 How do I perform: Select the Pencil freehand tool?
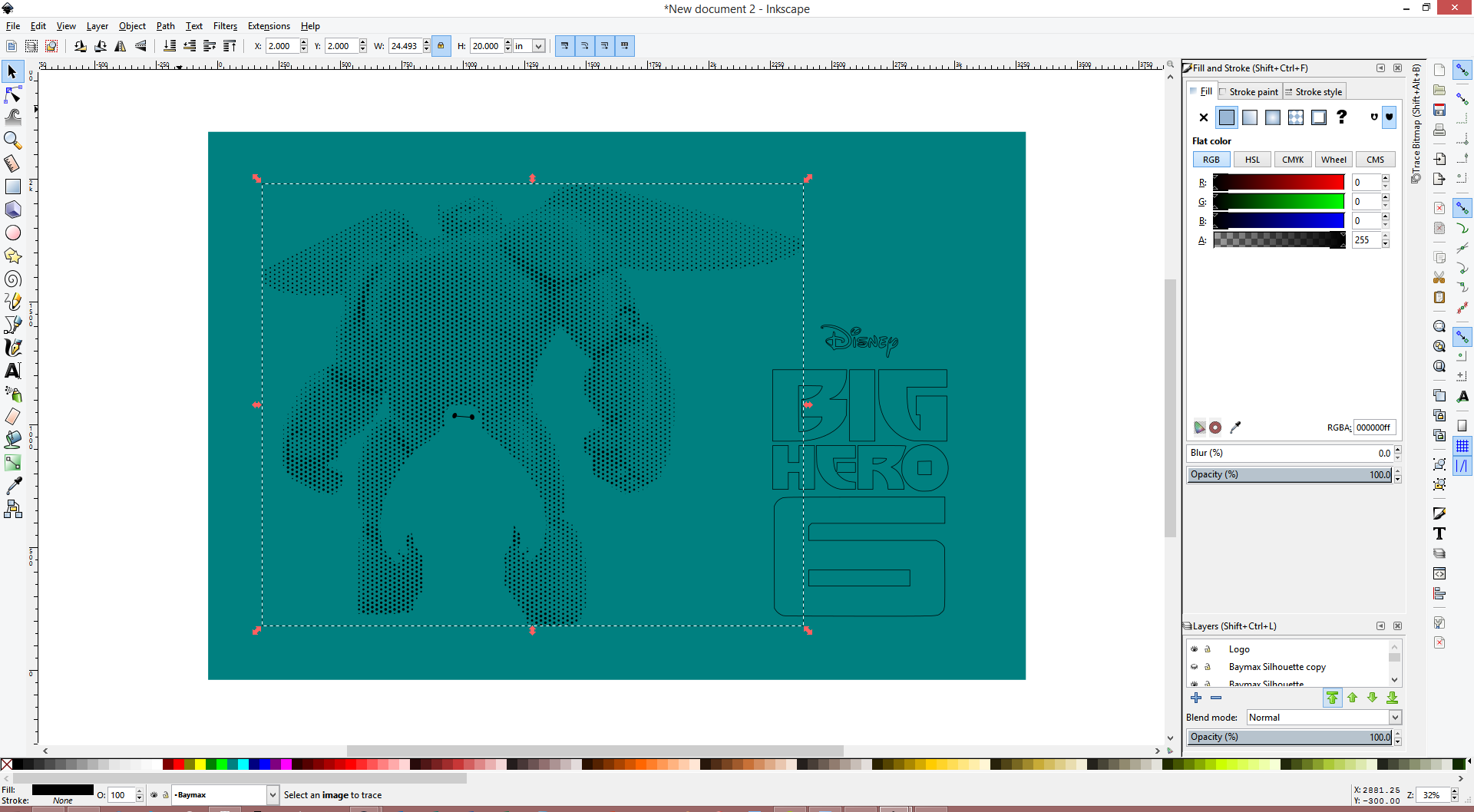12,302
